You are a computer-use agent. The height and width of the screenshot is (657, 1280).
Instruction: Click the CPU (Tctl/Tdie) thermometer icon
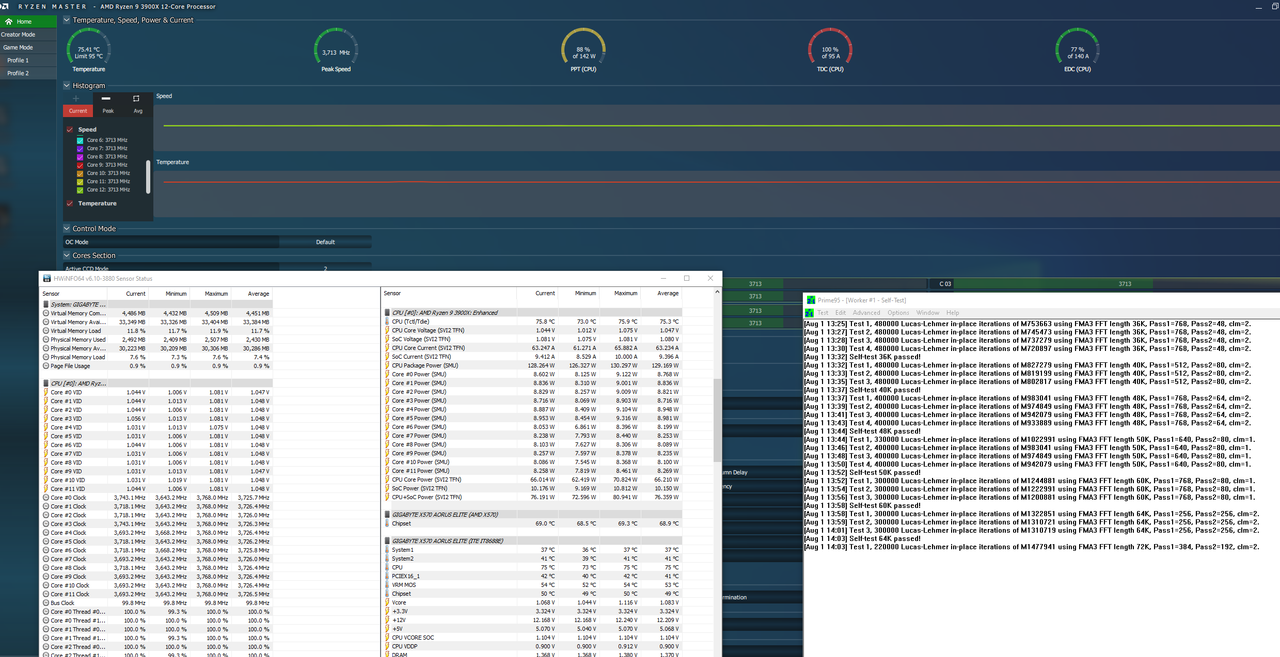(x=388, y=322)
